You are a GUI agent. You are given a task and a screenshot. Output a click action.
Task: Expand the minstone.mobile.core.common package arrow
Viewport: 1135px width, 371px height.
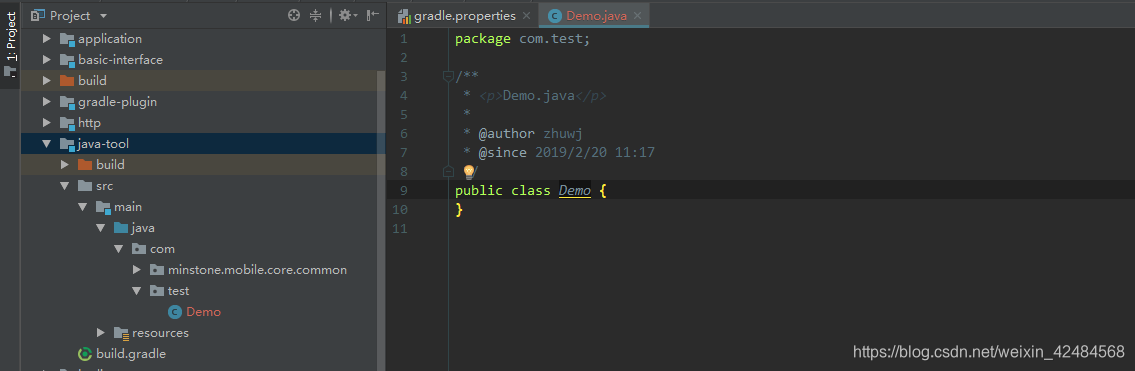pyautogui.click(x=138, y=270)
